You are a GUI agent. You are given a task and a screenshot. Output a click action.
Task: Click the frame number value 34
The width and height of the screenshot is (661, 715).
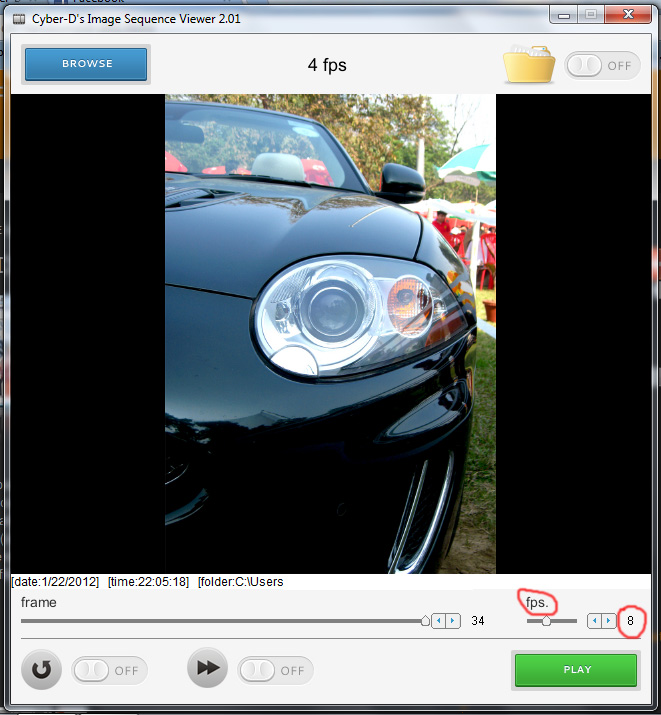pyautogui.click(x=478, y=621)
